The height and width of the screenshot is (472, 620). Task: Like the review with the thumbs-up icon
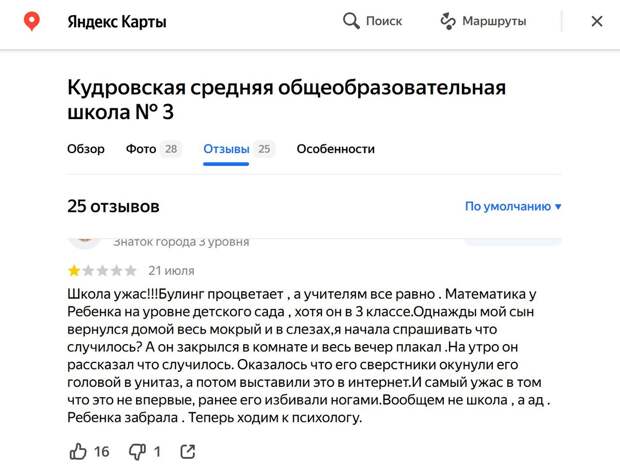[x=79, y=451]
